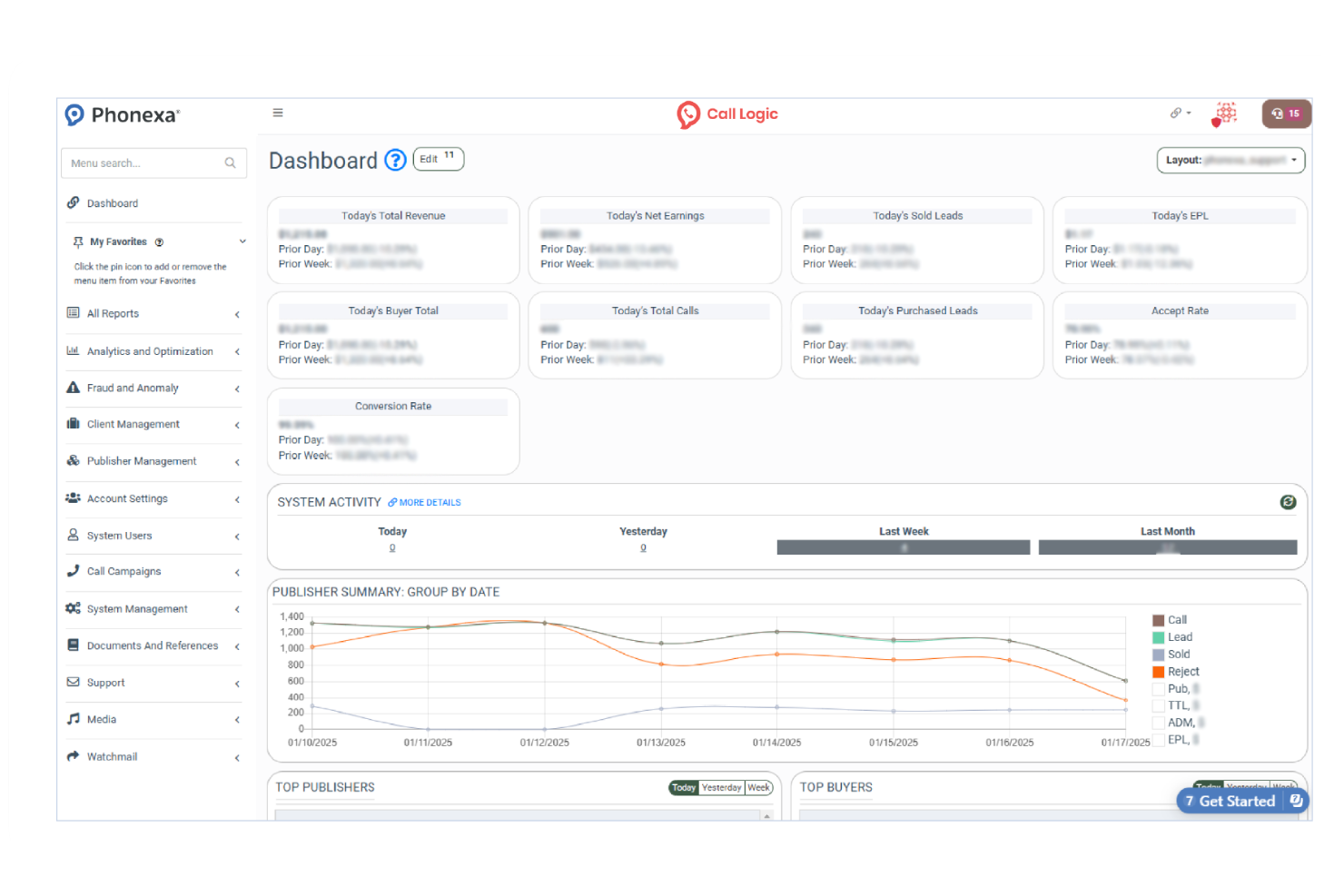The image size is (1344, 896).
Task: Open the More Details link
Action: tap(424, 503)
